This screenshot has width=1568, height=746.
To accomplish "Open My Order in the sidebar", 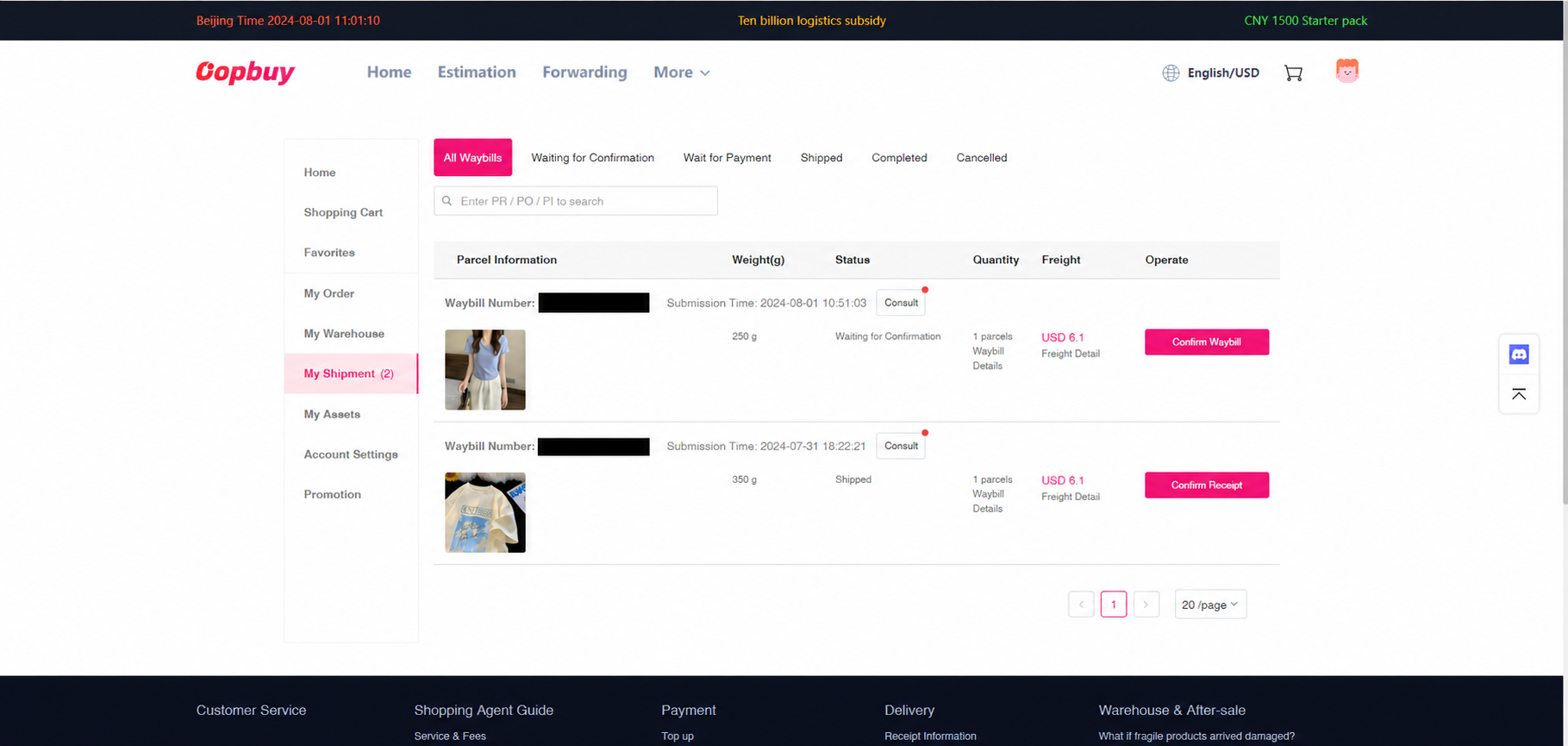I will pos(329,293).
